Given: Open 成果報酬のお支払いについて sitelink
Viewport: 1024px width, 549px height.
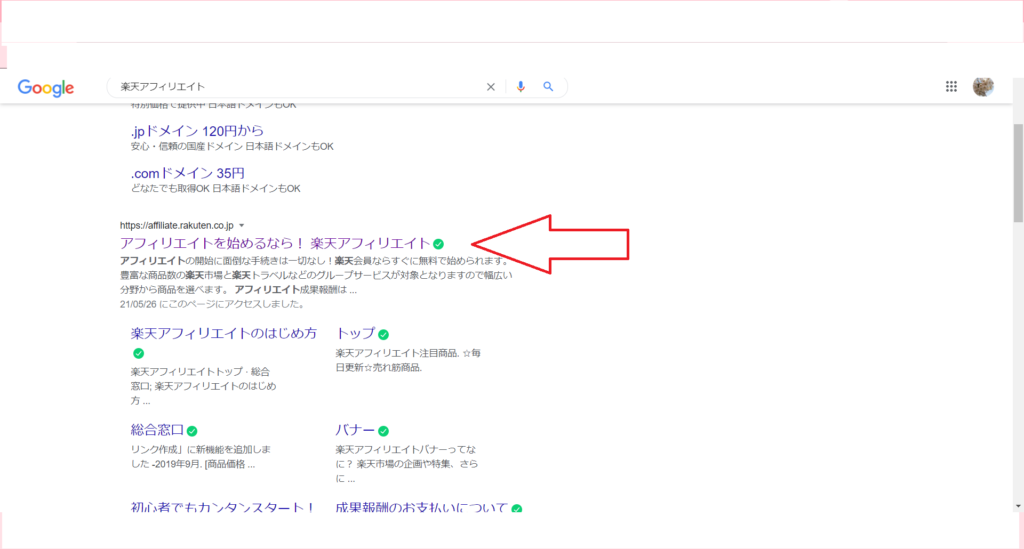Looking at the screenshot, I should tap(421, 507).
